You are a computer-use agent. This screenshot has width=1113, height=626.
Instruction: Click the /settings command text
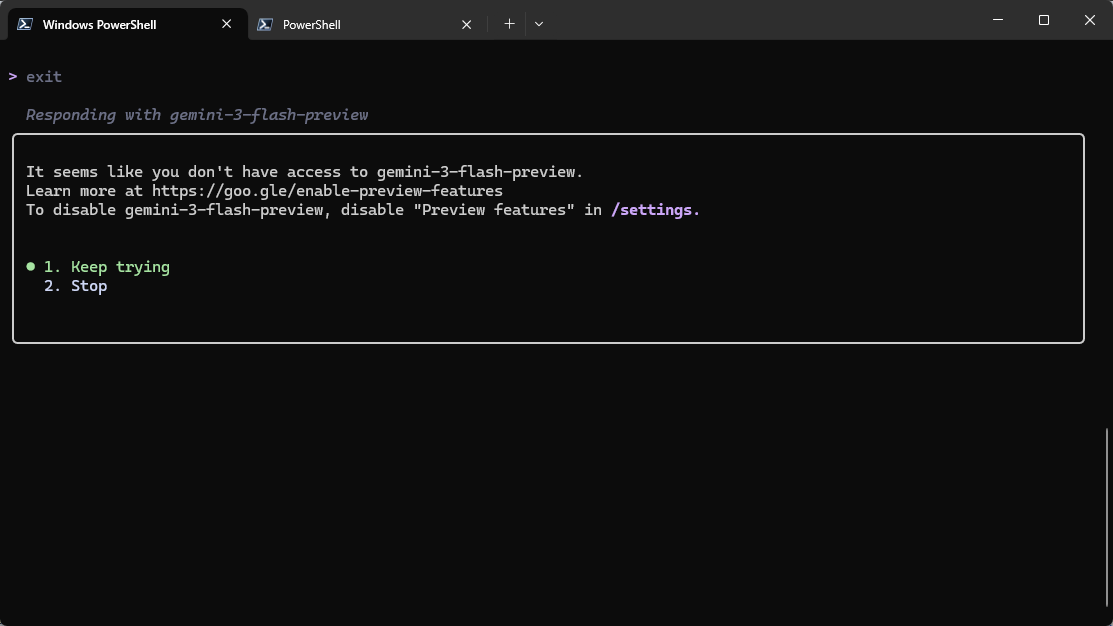click(x=655, y=210)
